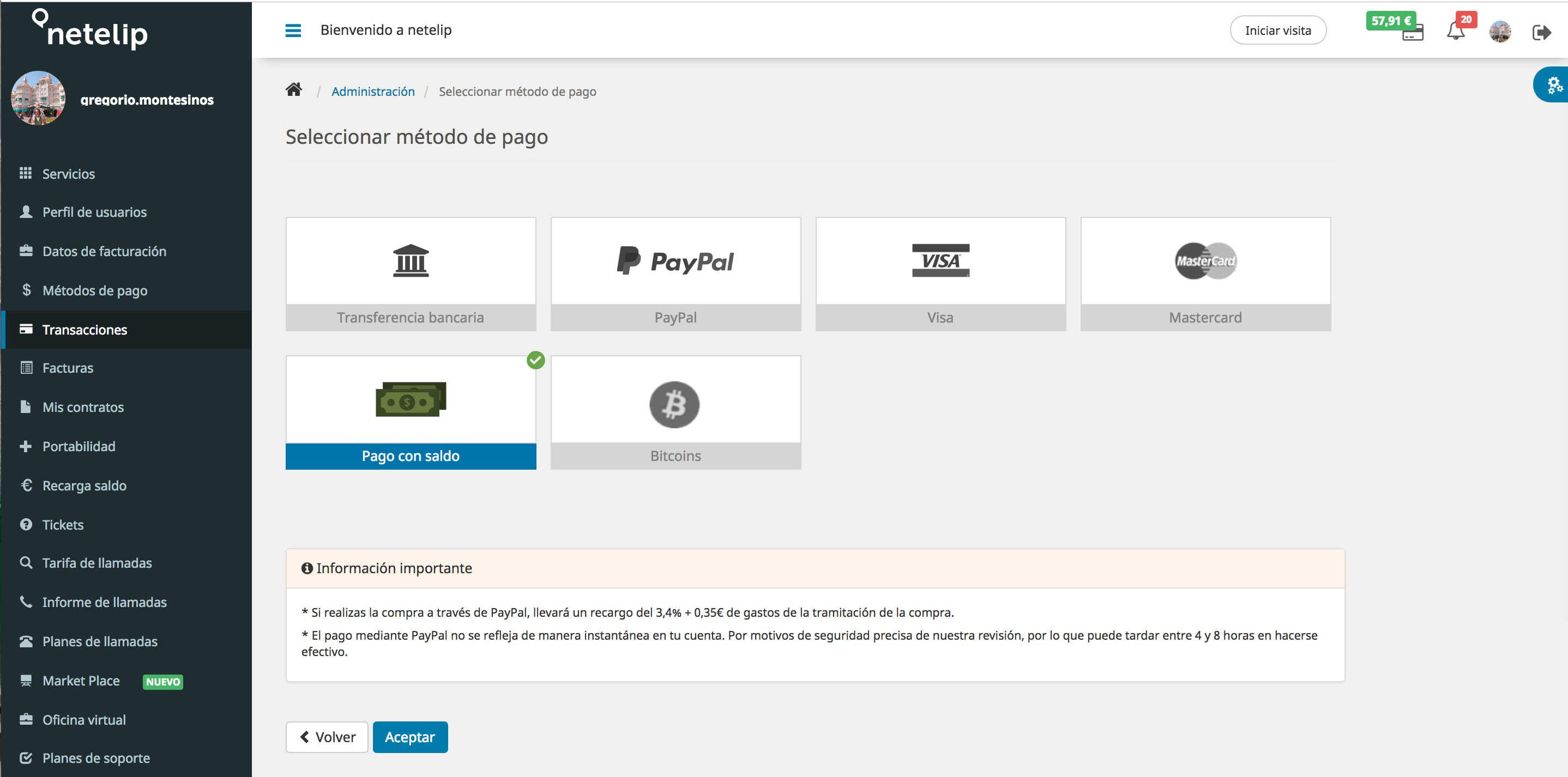The height and width of the screenshot is (777, 1568).
Task: Click the Transferencia bancaria payment icon
Action: point(410,261)
